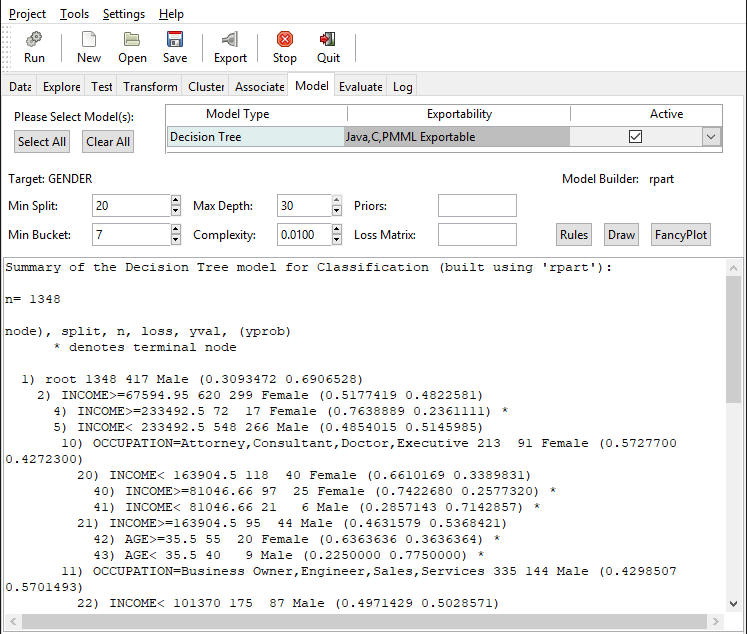Click the Exportability column header
This screenshot has height=634, width=747.
[459, 114]
